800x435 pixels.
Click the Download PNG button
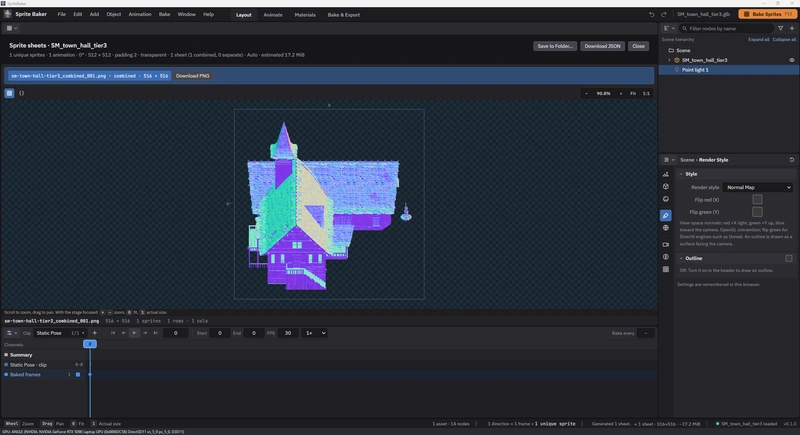pos(192,76)
